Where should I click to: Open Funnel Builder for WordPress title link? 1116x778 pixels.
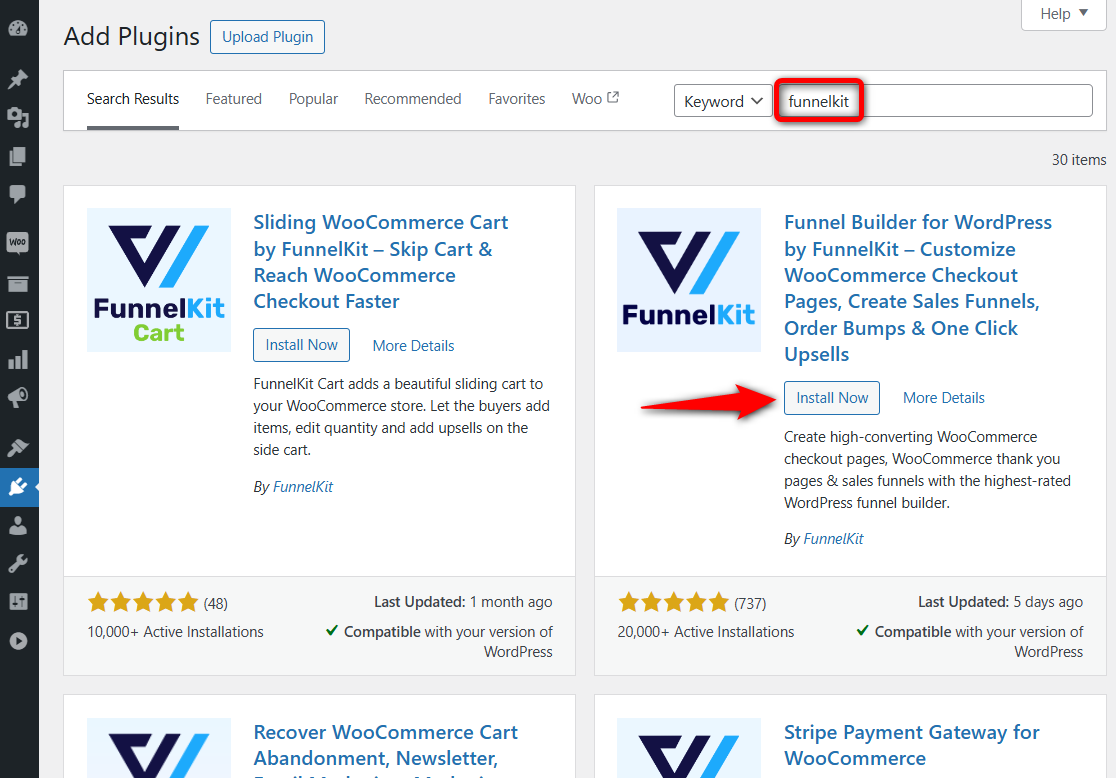coord(917,288)
